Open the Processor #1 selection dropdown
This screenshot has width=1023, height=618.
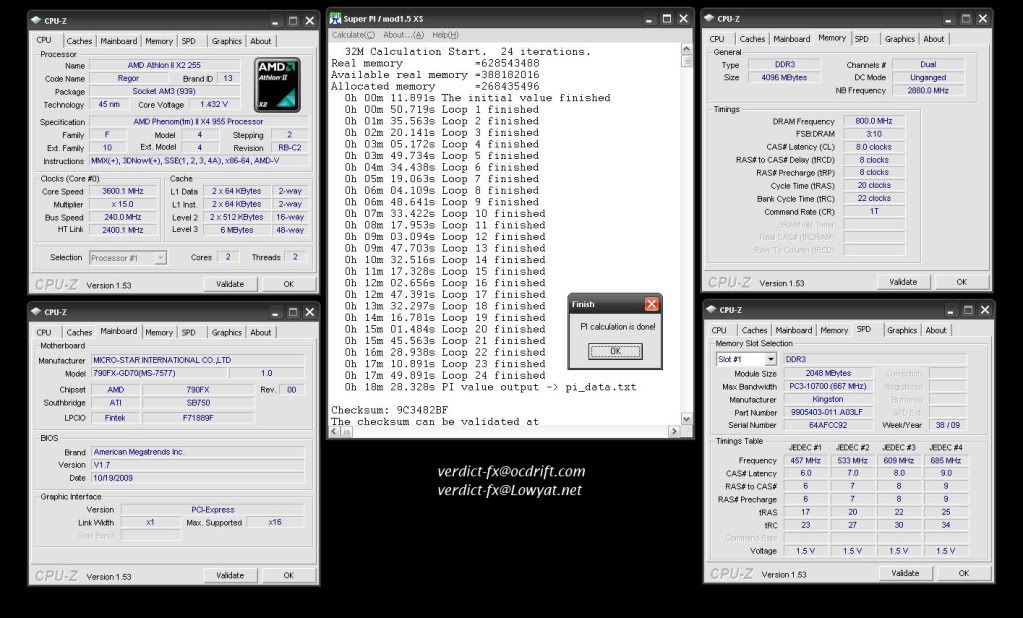160,258
